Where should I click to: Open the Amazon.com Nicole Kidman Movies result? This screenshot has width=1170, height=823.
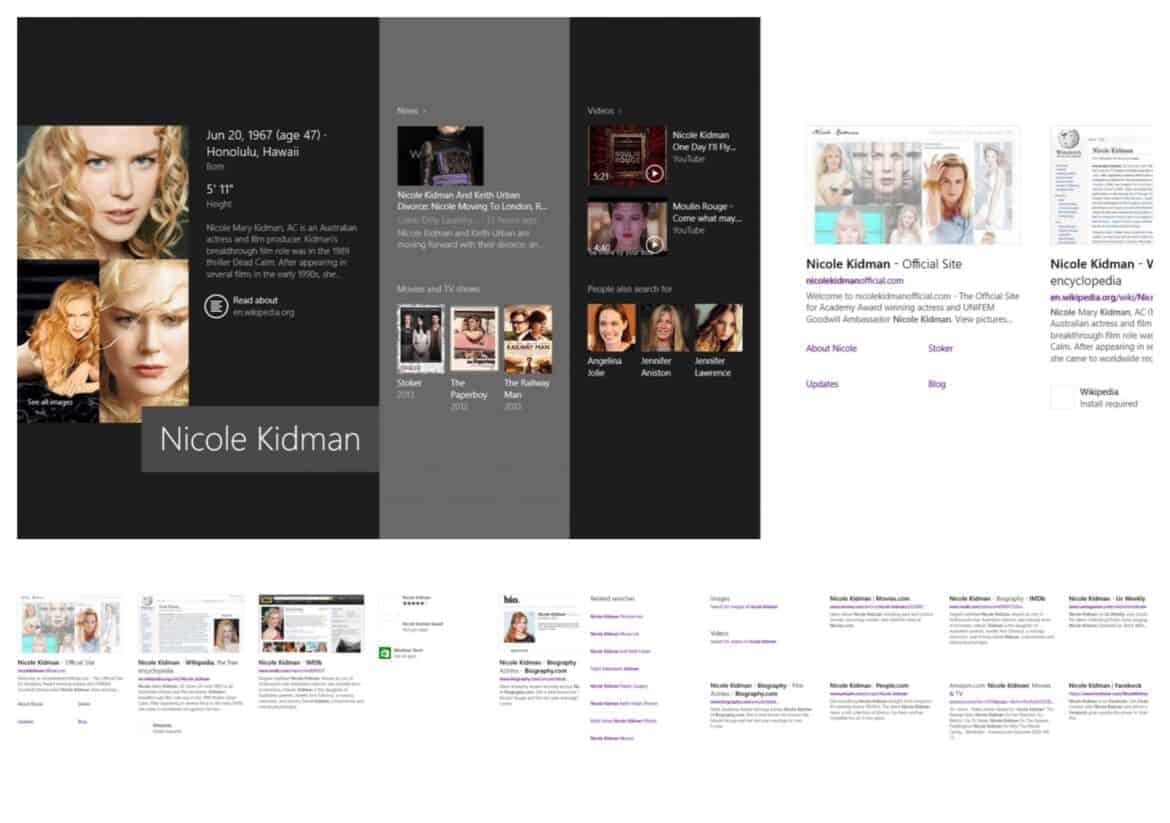(x=1000, y=689)
